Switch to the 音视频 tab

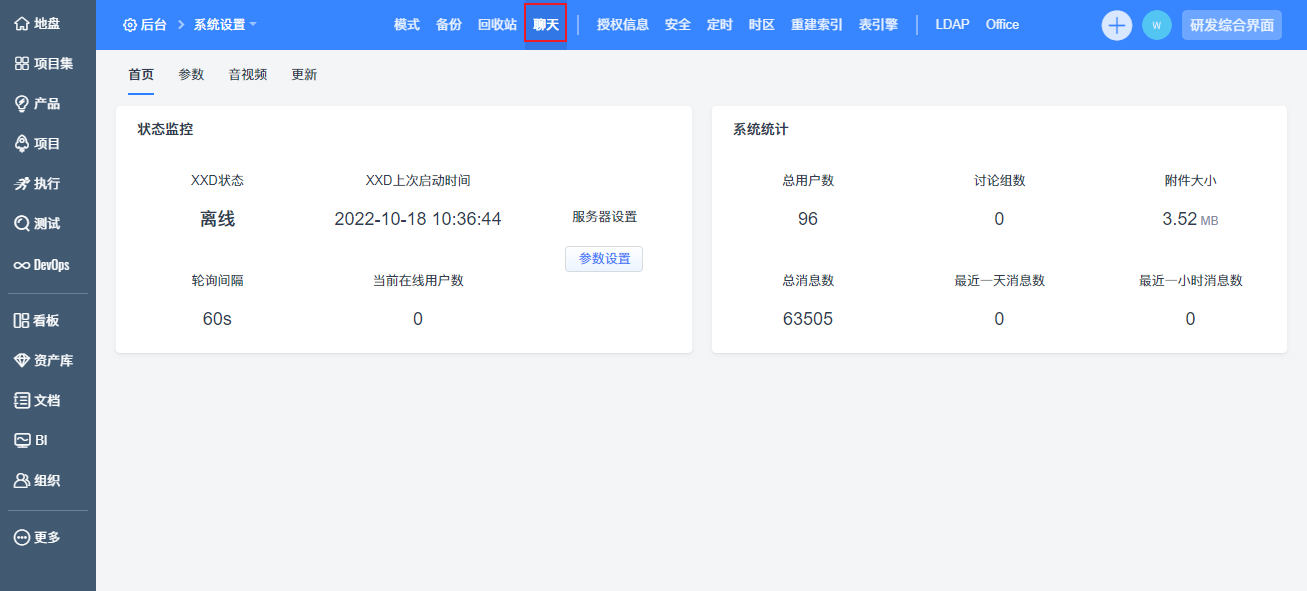pyautogui.click(x=248, y=74)
